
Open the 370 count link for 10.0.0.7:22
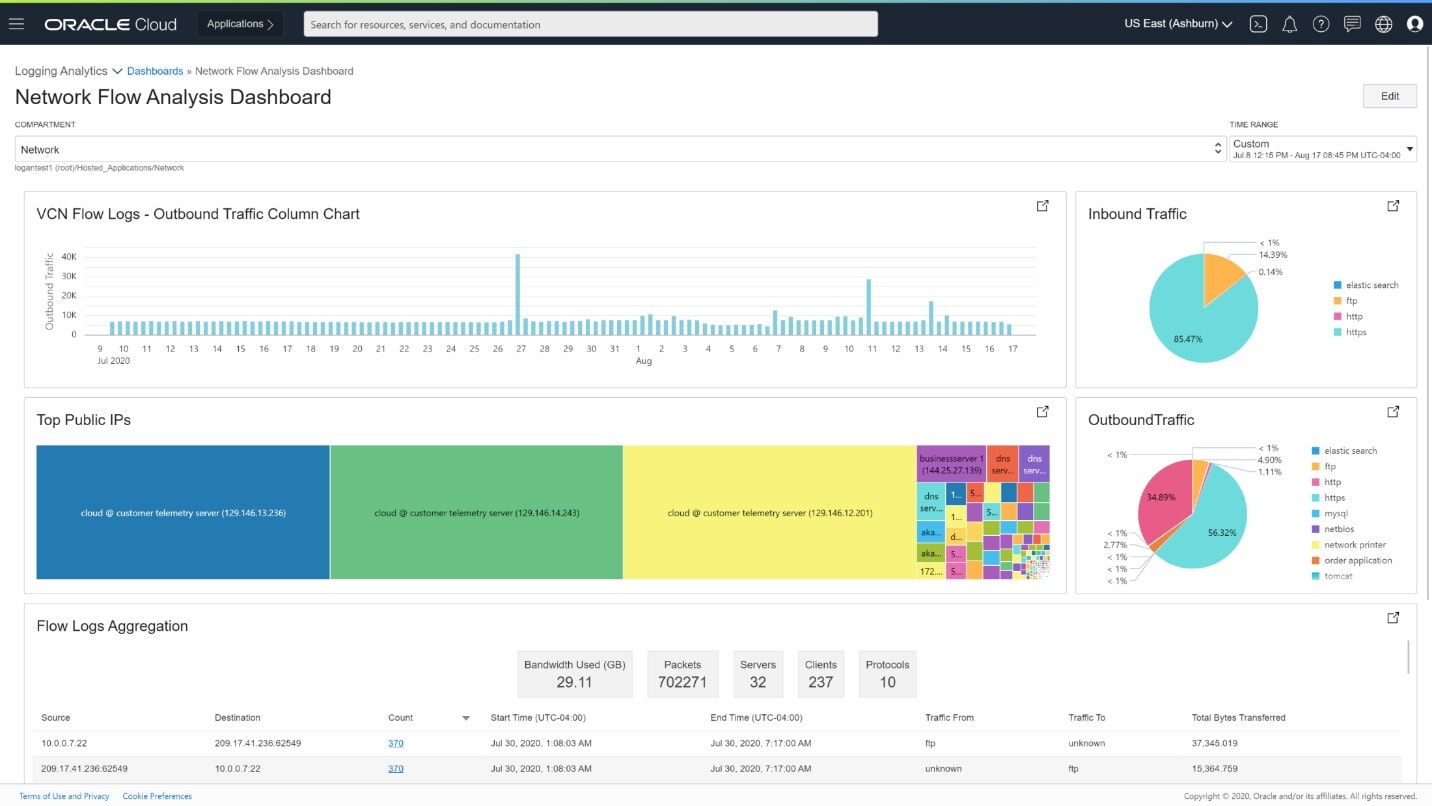point(396,743)
